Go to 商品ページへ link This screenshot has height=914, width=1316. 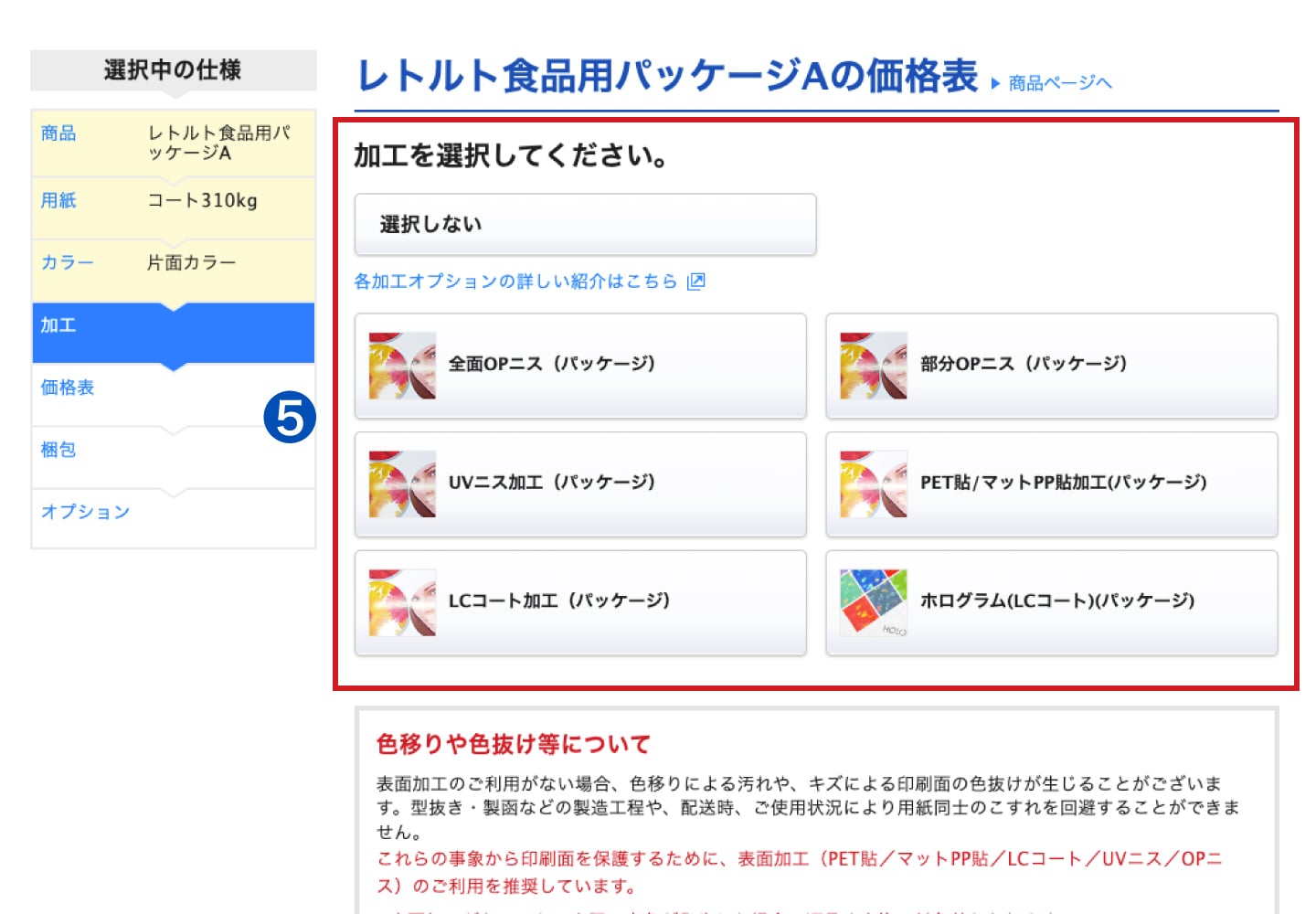point(1060,83)
